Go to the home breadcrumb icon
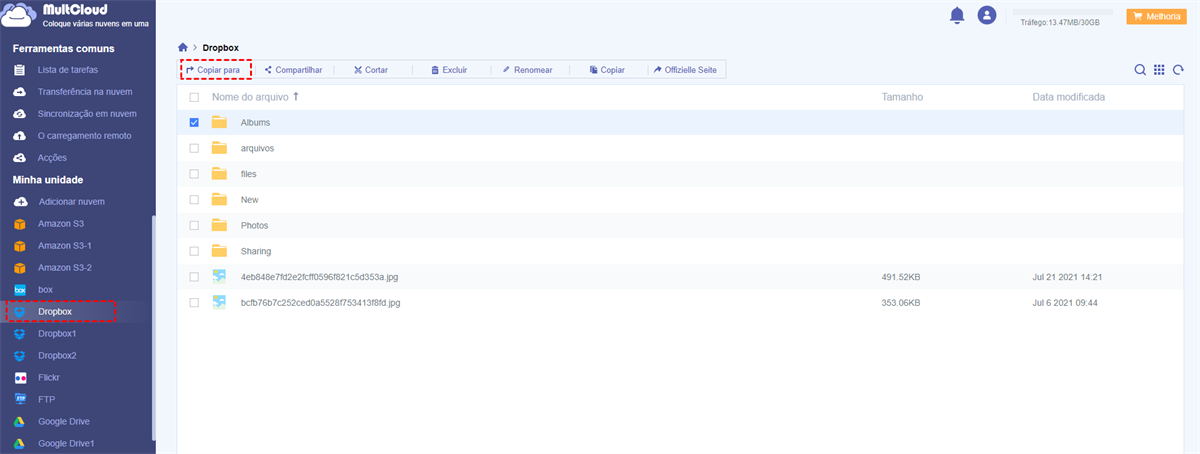Viewport: 1200px width, 454px height. 183,47
